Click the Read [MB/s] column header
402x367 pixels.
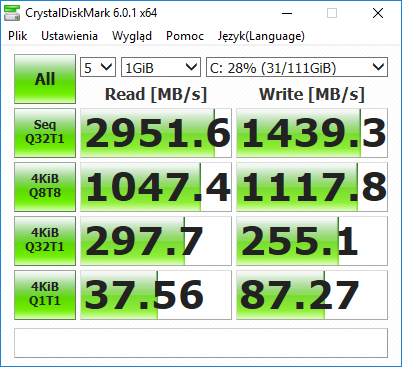point(156,94)
